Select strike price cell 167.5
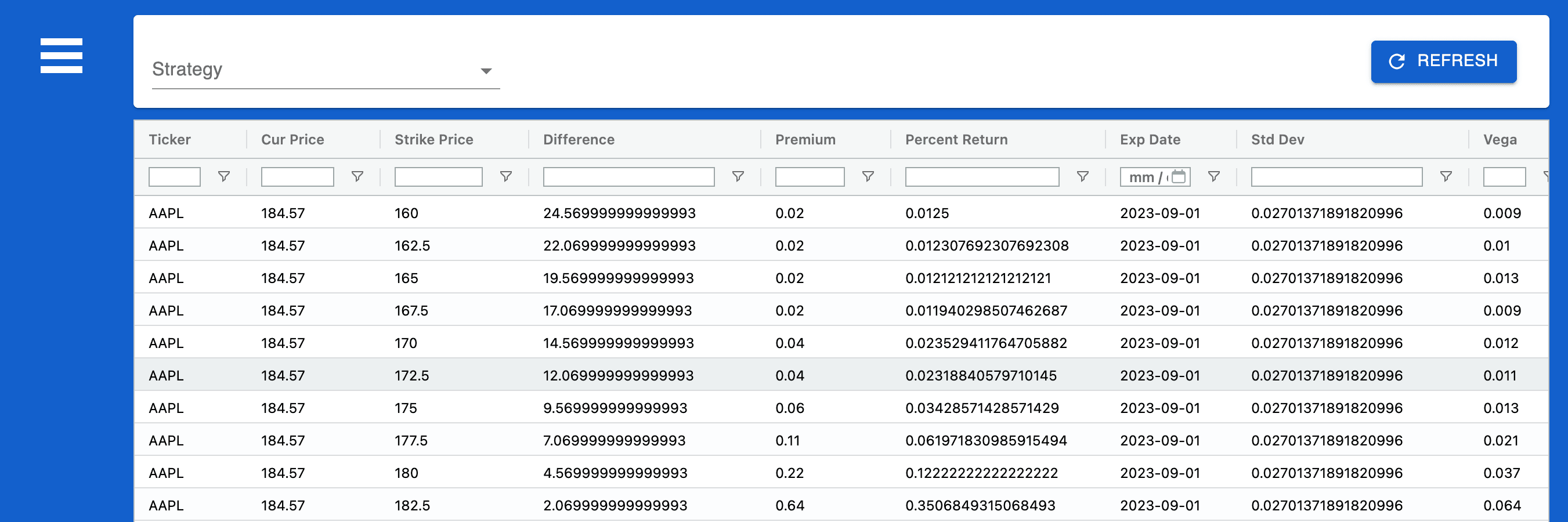 tap(411, 310)
